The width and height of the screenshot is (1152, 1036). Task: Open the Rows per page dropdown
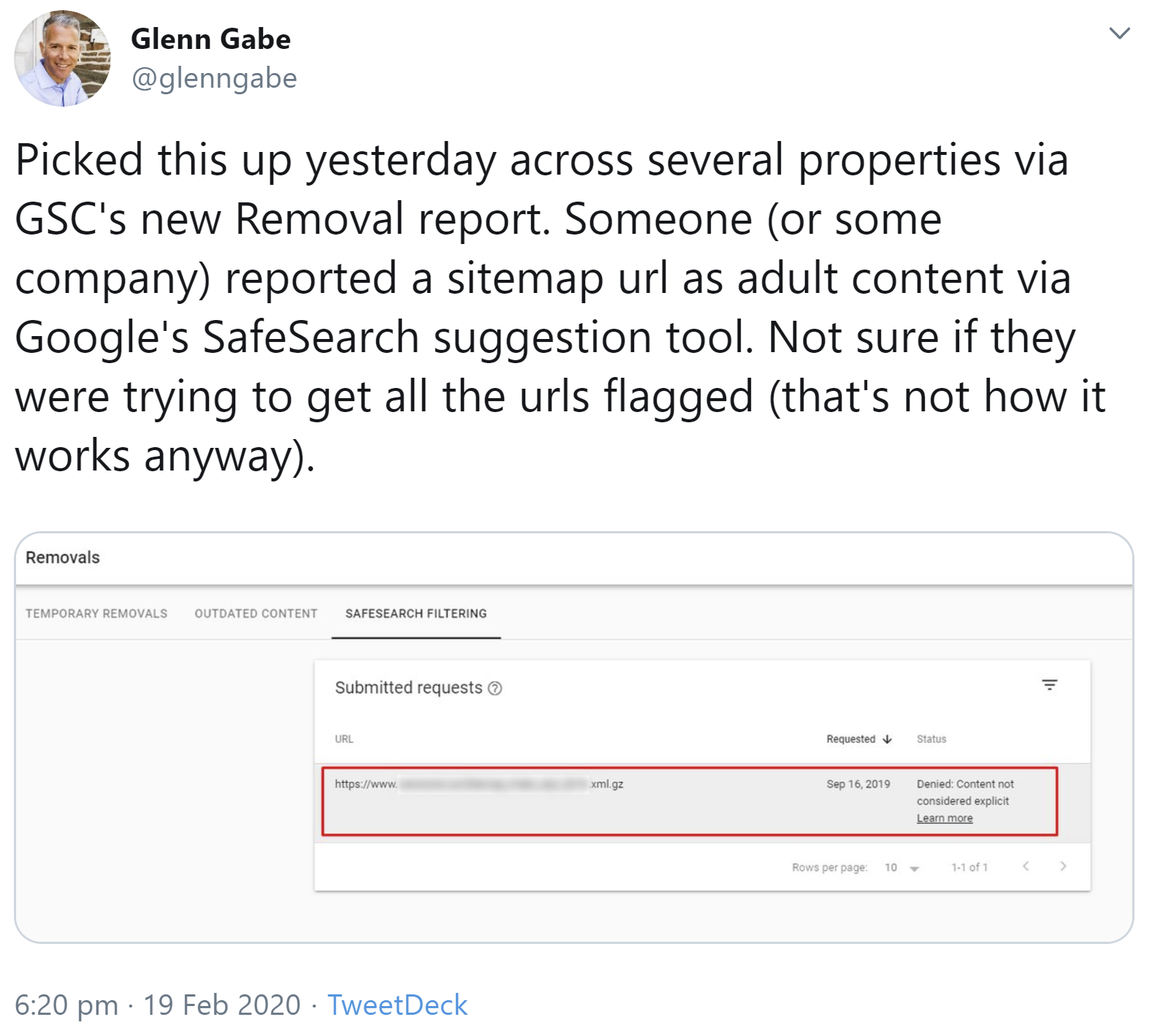913,868
